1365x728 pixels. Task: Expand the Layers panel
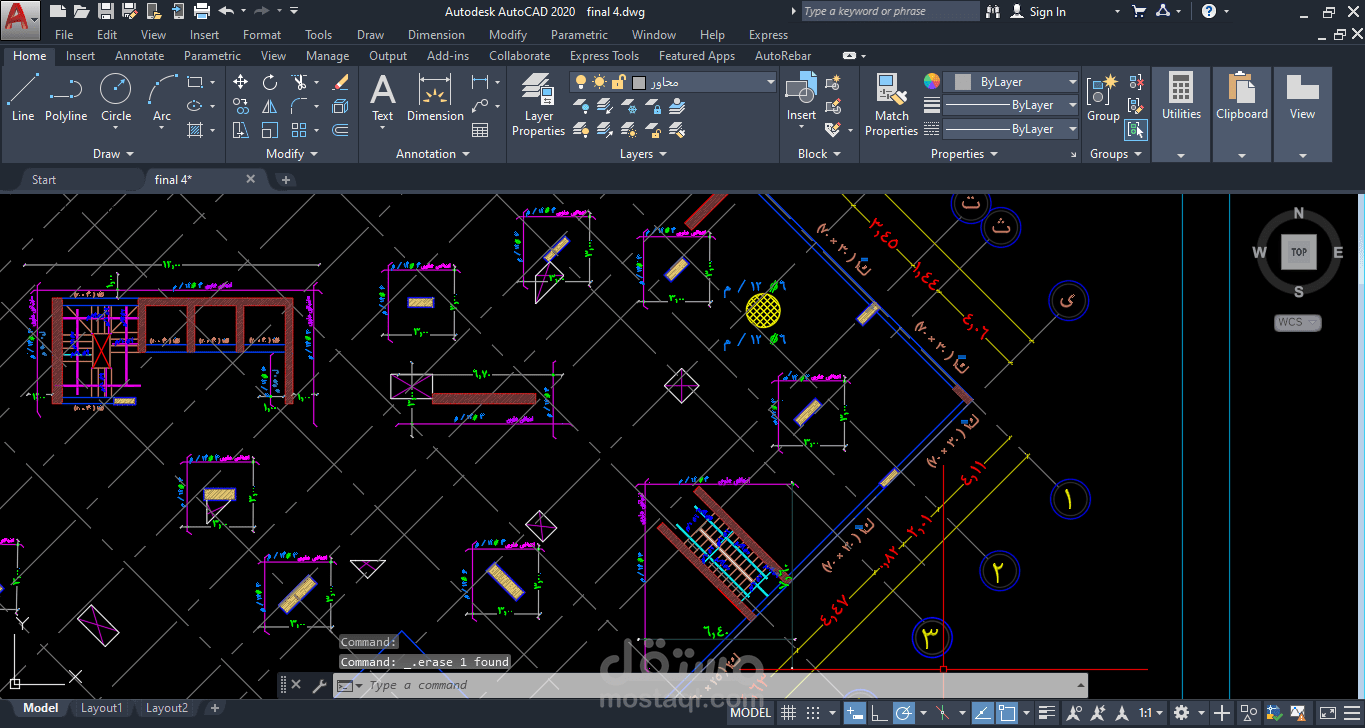(x=642, y=154)
